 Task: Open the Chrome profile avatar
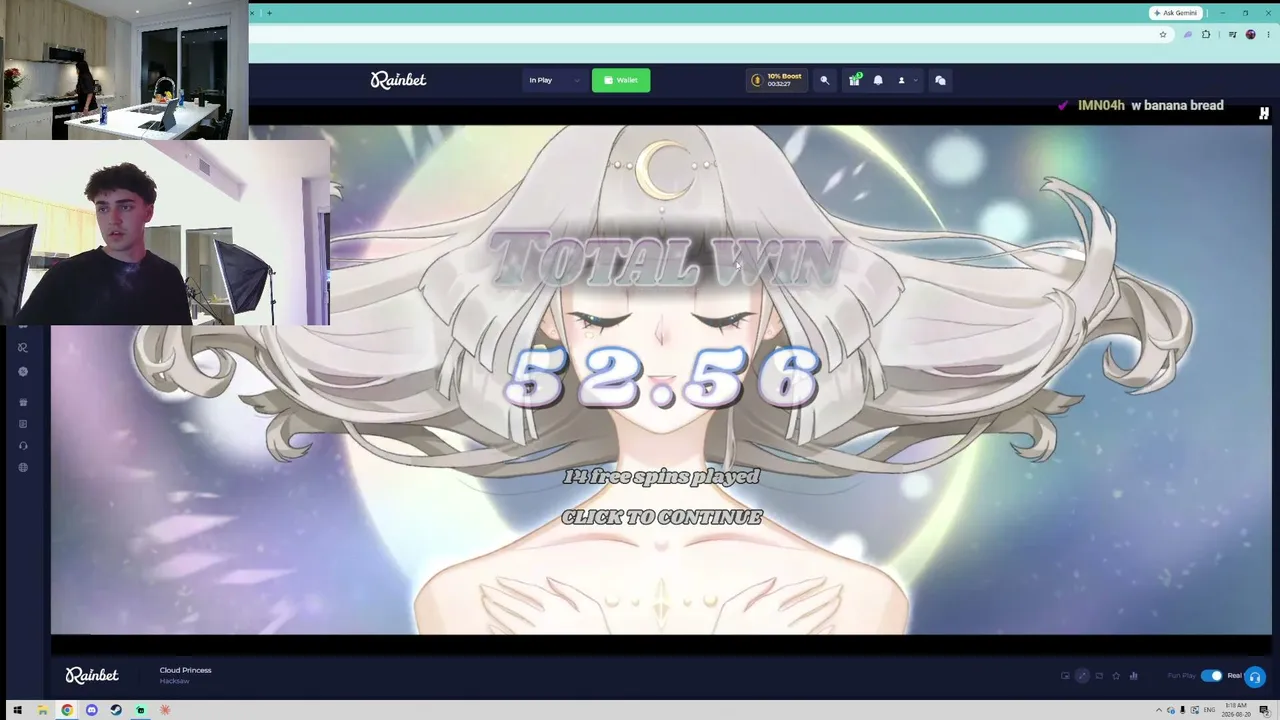(1250, 34)
